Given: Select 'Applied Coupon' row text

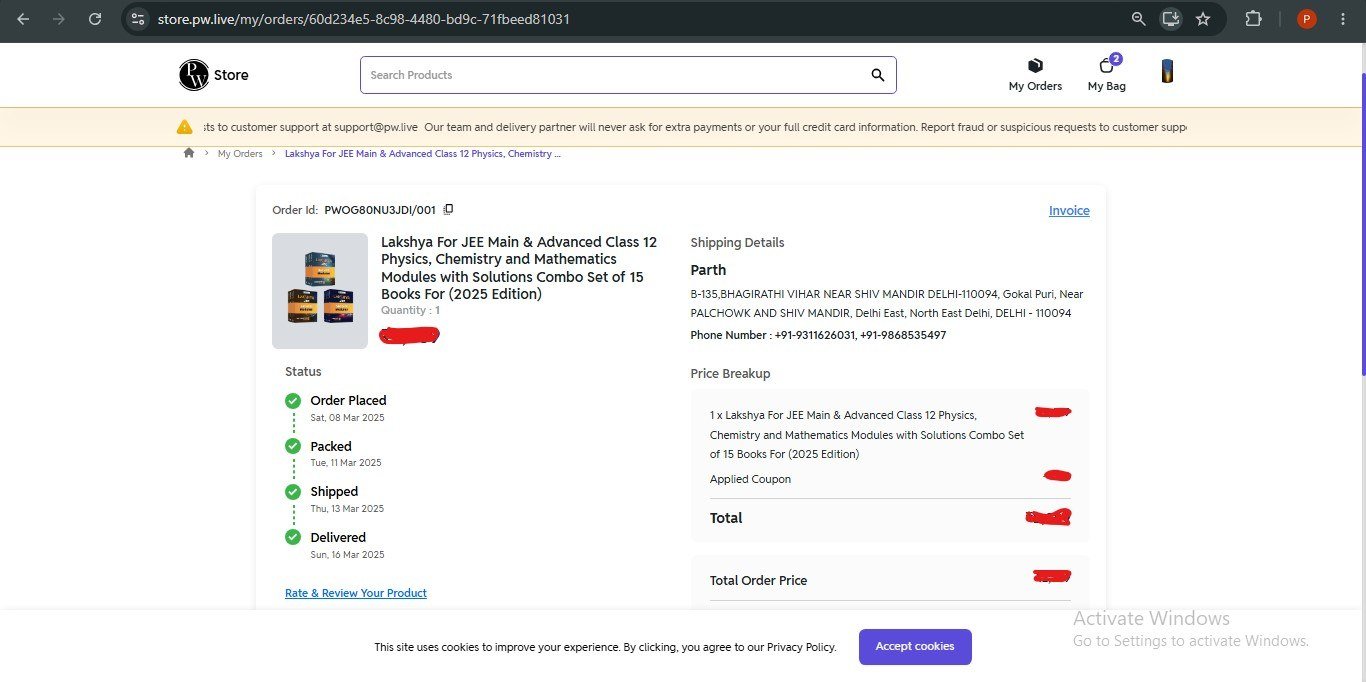Looking at the screenshot, I should (x=750, y=479).
